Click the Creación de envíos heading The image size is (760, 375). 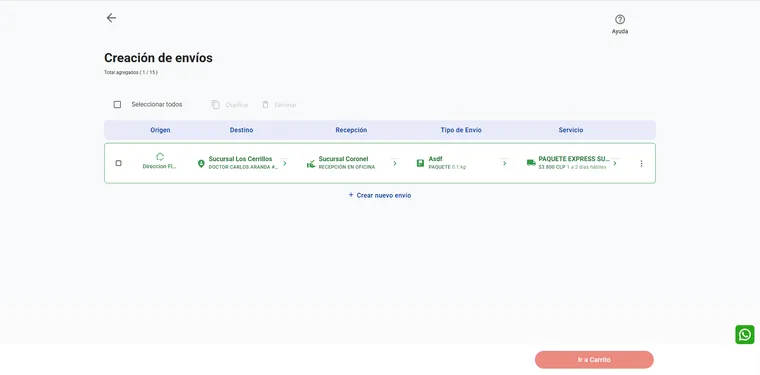point(158,58)
